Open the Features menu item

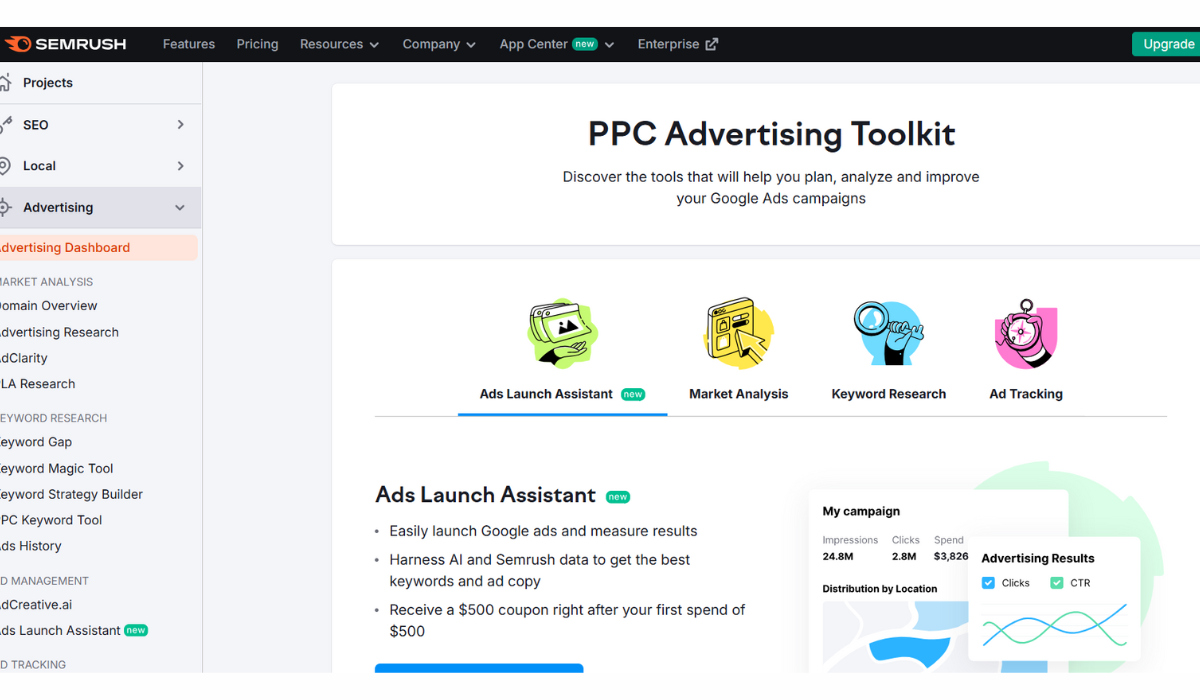tap(189, 44)
